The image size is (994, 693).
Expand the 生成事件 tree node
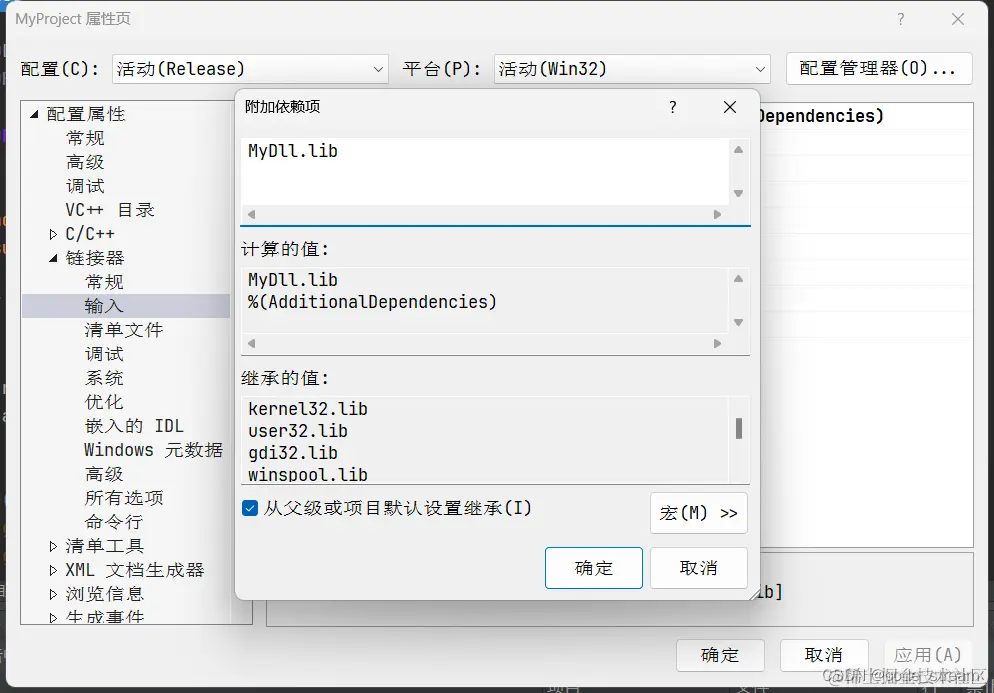coord(53,618)
